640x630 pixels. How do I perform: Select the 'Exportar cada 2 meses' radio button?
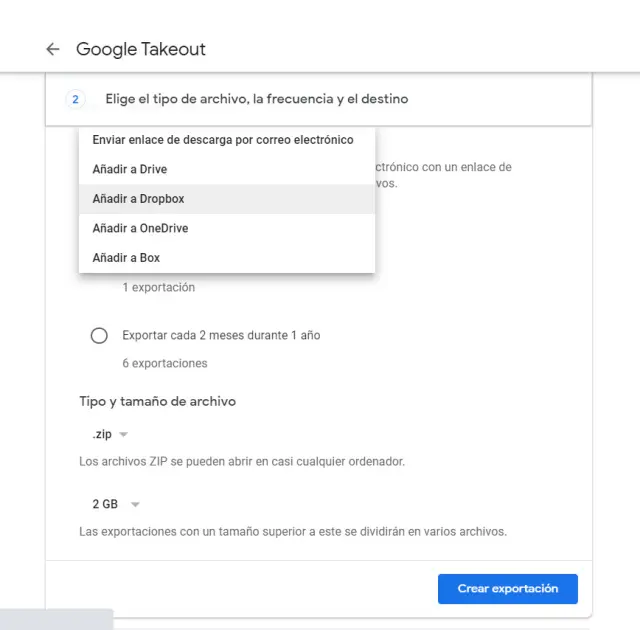(x=99, y=336)
